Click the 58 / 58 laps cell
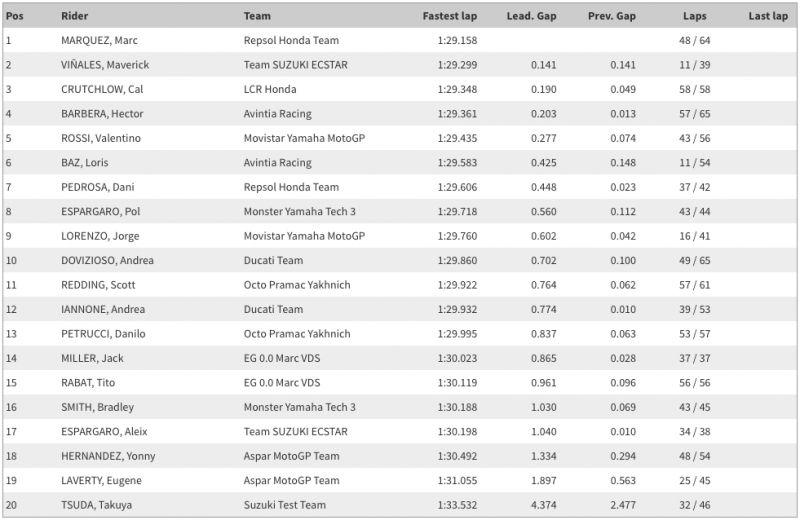Viewport: 800px width, 520px height. [x=694, y=89]
